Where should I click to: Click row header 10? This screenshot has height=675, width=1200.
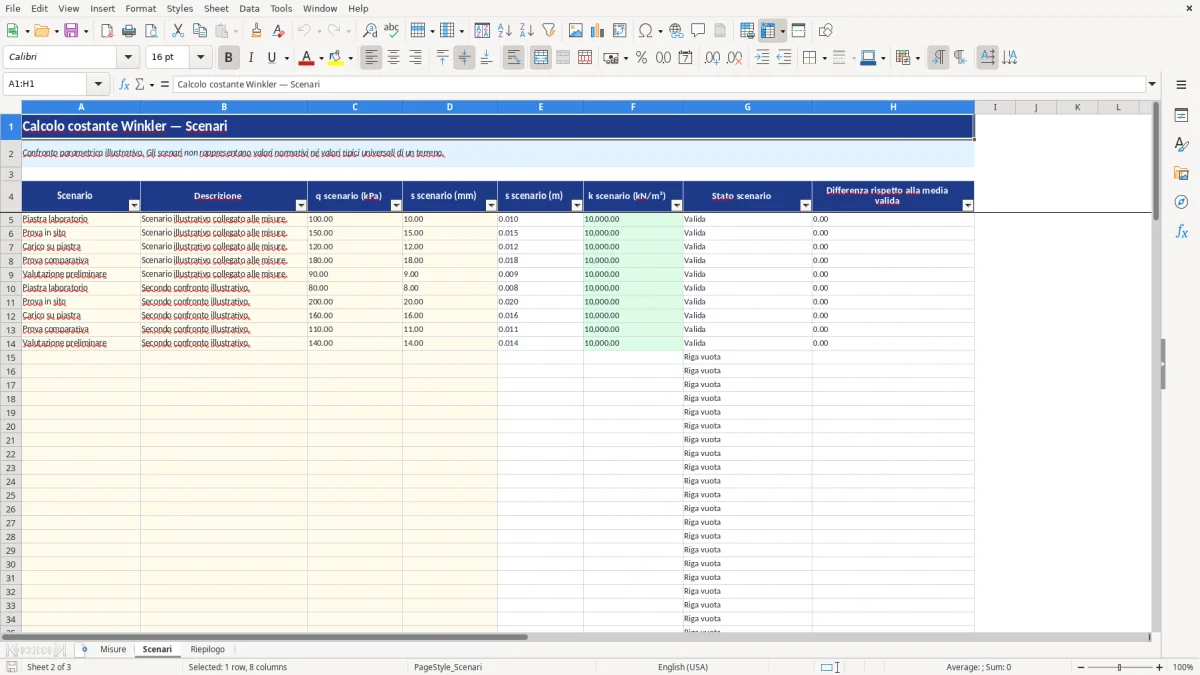(x=11, y=288)
